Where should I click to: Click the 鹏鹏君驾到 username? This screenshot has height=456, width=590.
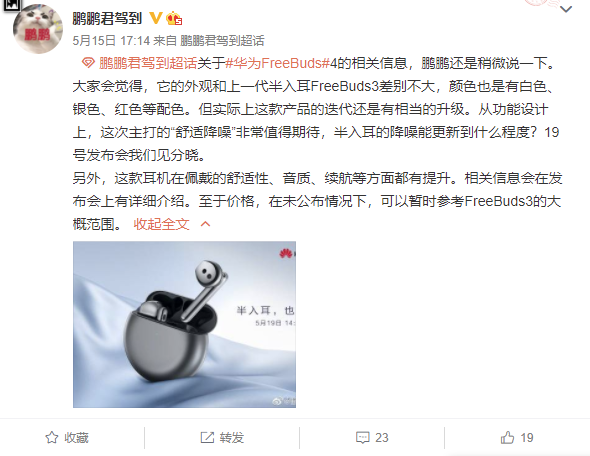point(107,18)
